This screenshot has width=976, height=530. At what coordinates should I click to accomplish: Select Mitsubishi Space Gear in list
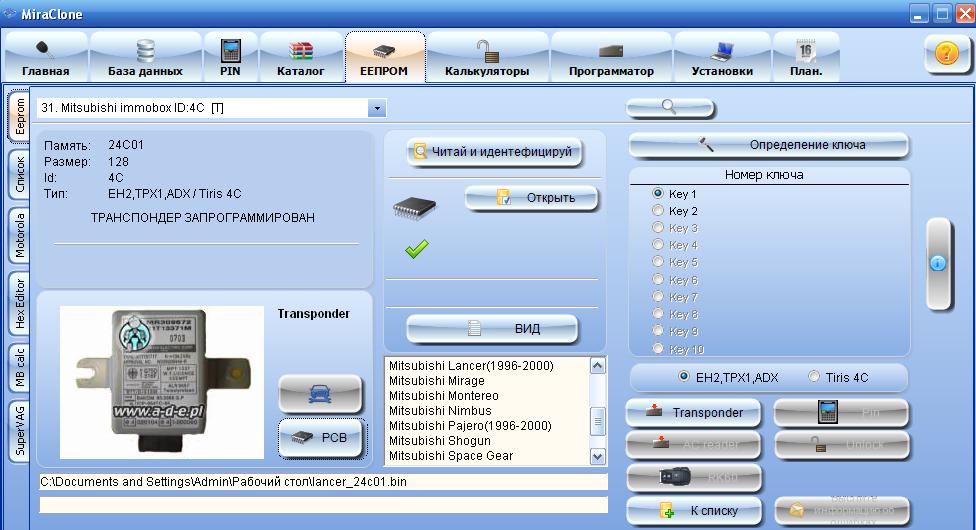click(451, 455)
